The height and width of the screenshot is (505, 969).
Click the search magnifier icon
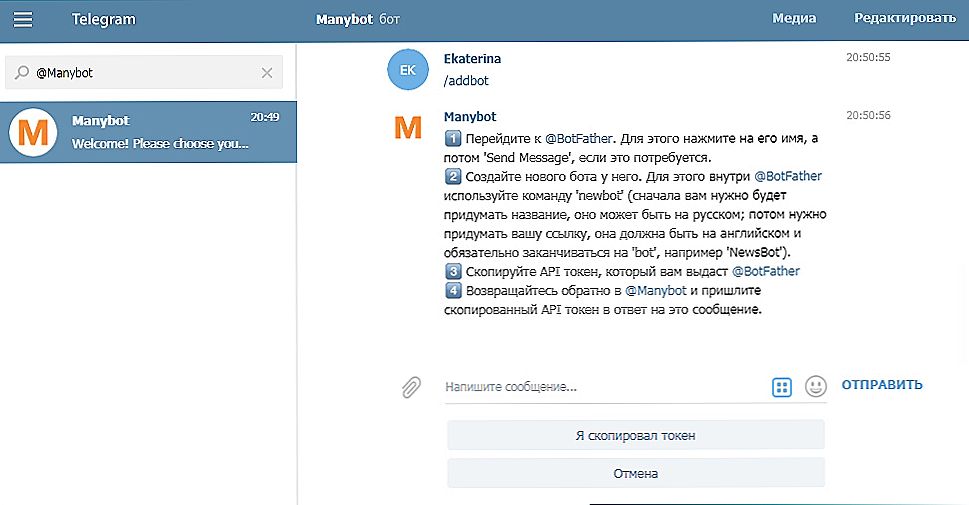[x=22, y=73]
